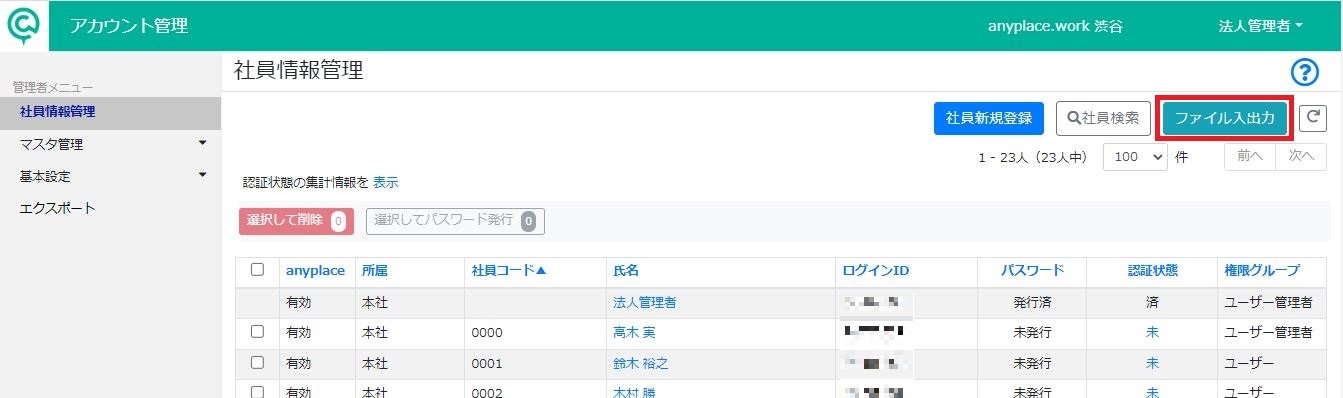Check the box for employee 鈴木 裕之
The height and width of the screenshot is (398, 1343).
tap(257, 363)
